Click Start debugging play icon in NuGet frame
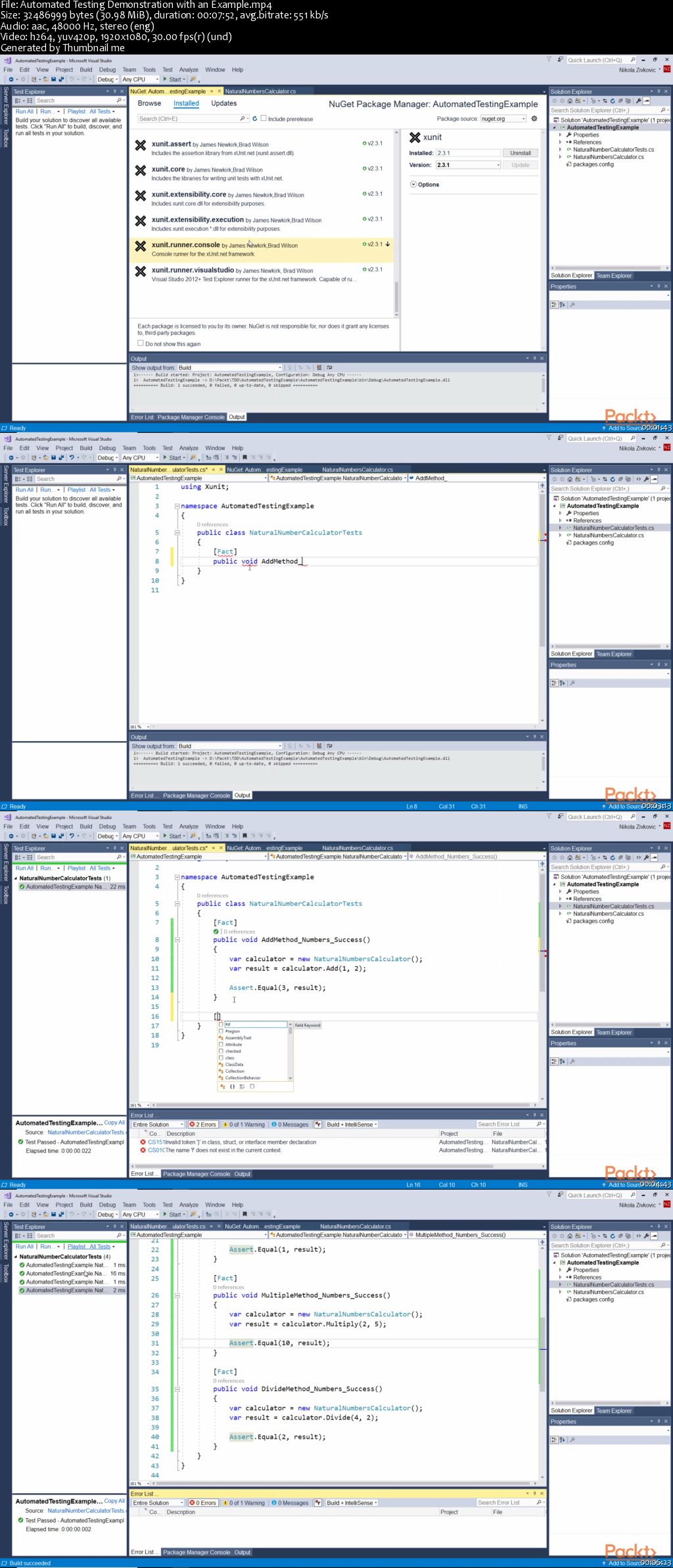Screen dimensions: 673x1568 (166, 79)
